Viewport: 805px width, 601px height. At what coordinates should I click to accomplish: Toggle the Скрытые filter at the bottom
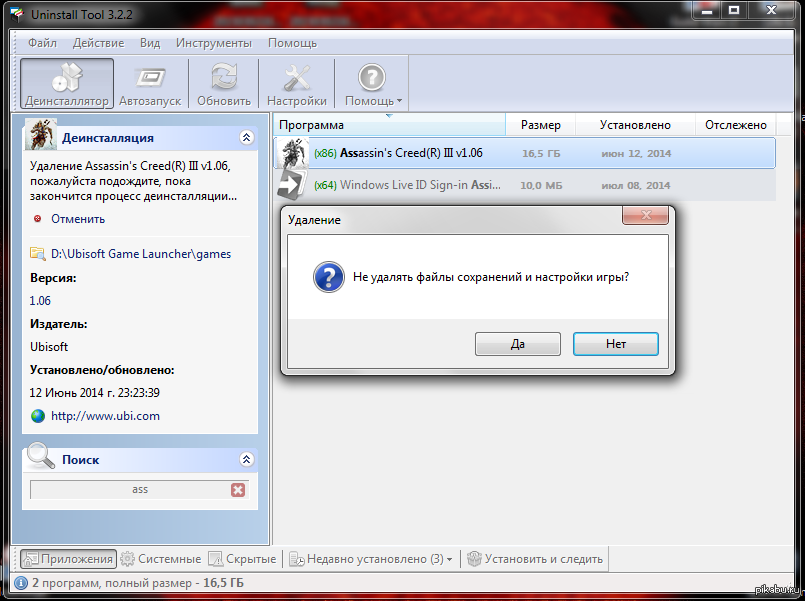(242, 558)
